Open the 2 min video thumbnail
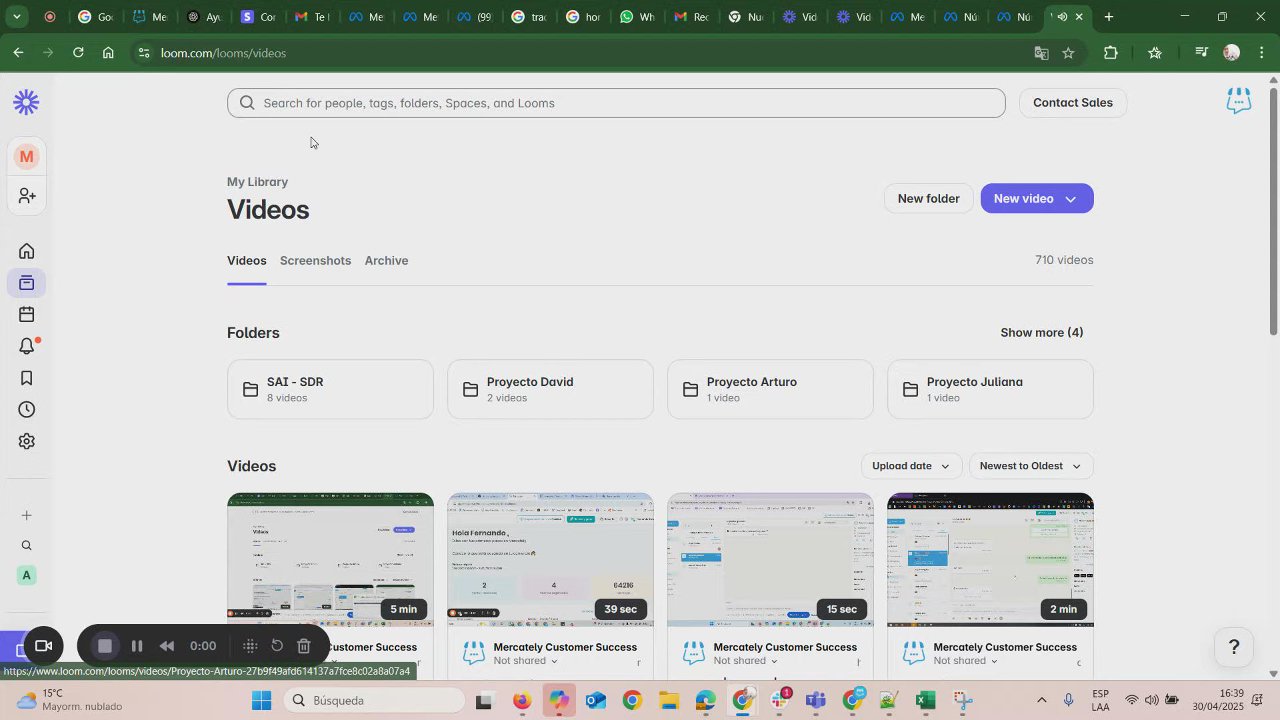 coord(990,560)
